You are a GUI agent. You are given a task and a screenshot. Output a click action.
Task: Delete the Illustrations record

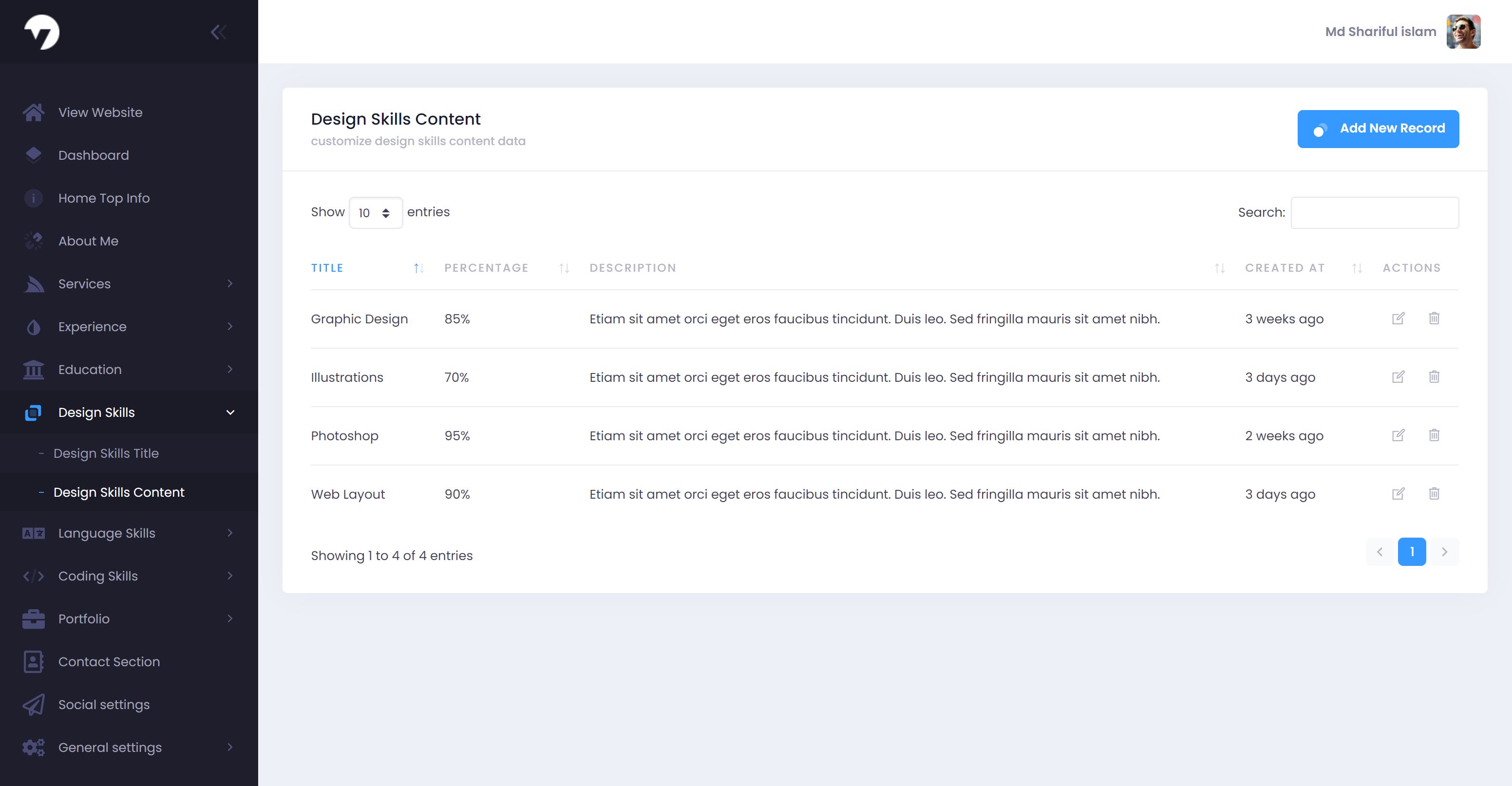pyautogui.click(x=1434, y=377)
